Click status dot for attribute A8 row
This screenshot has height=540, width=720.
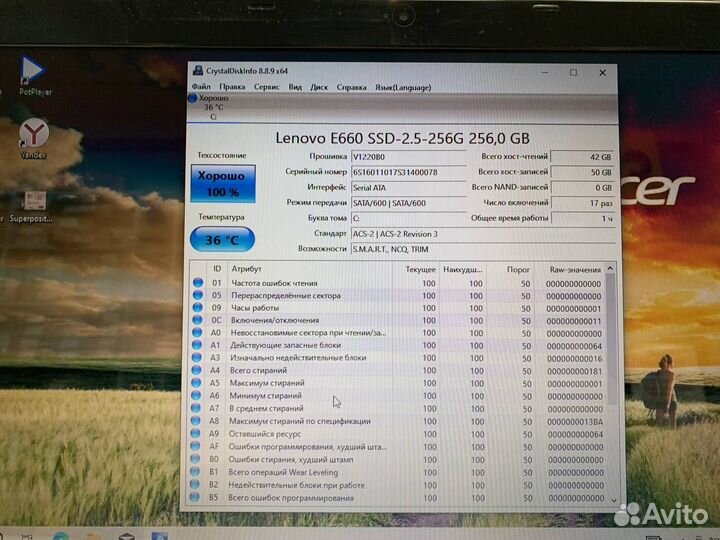point(196,421)
